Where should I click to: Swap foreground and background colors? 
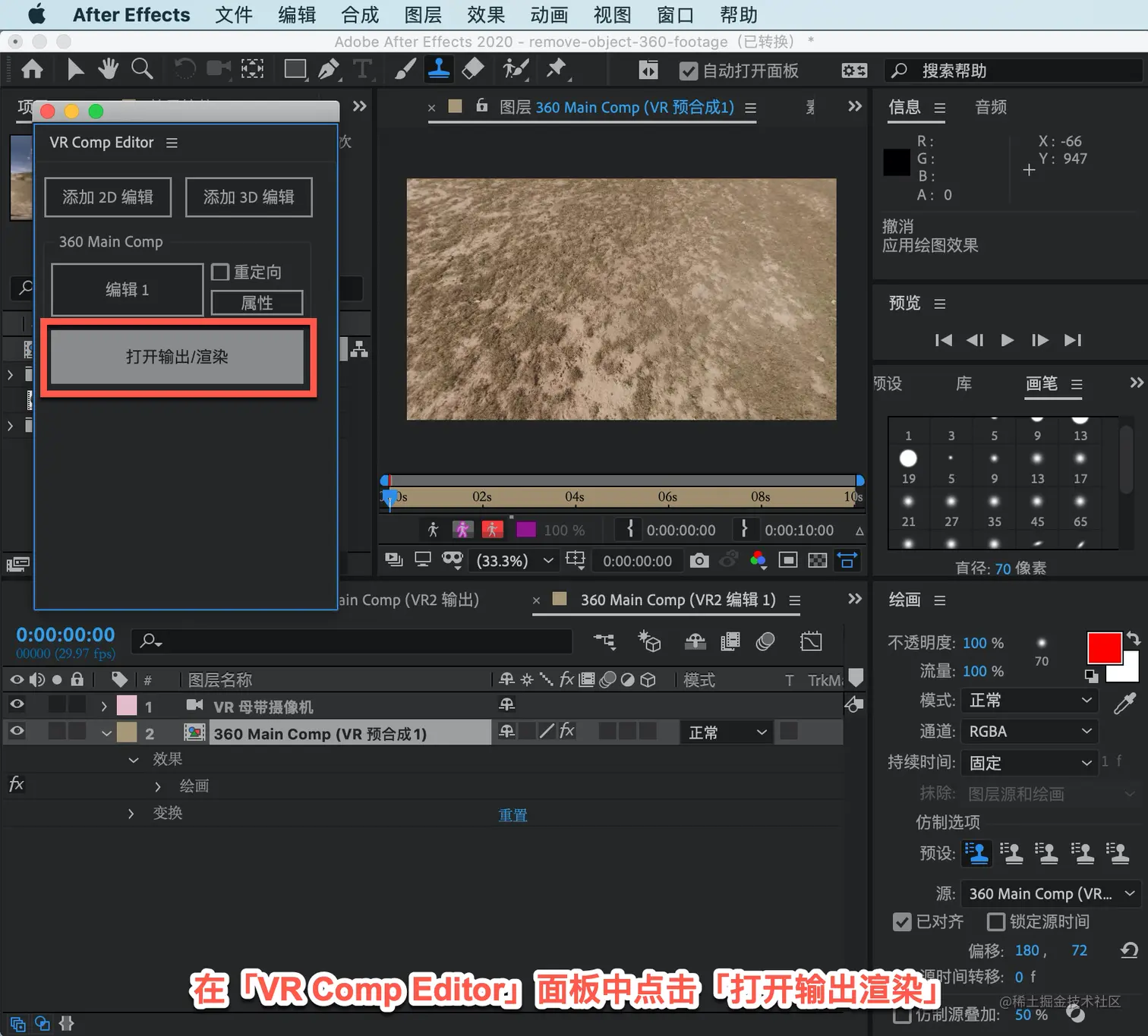click(1133, 639)
